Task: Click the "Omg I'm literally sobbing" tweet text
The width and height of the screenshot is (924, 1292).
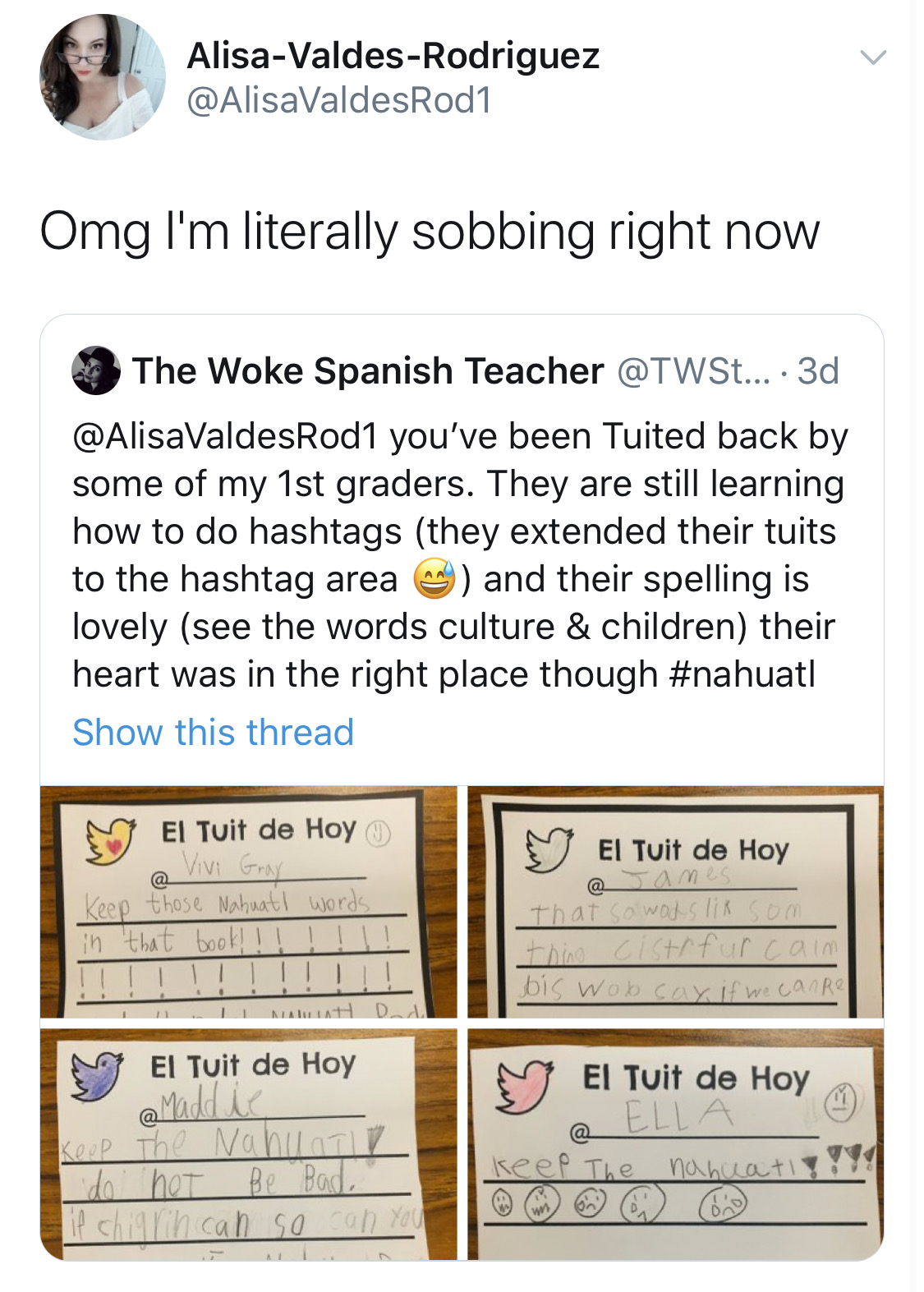Action: (x=430, y=232)
